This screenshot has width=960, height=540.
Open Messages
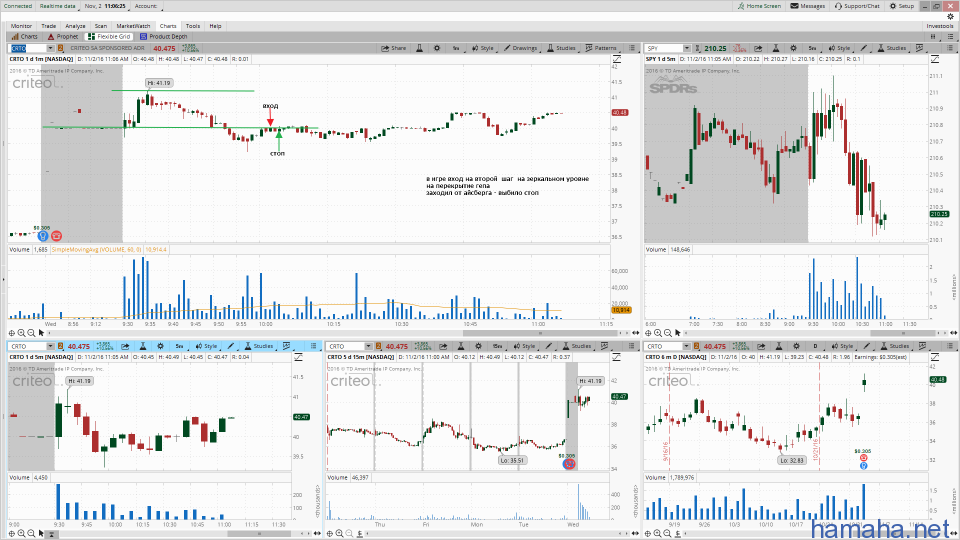[808, 6]
